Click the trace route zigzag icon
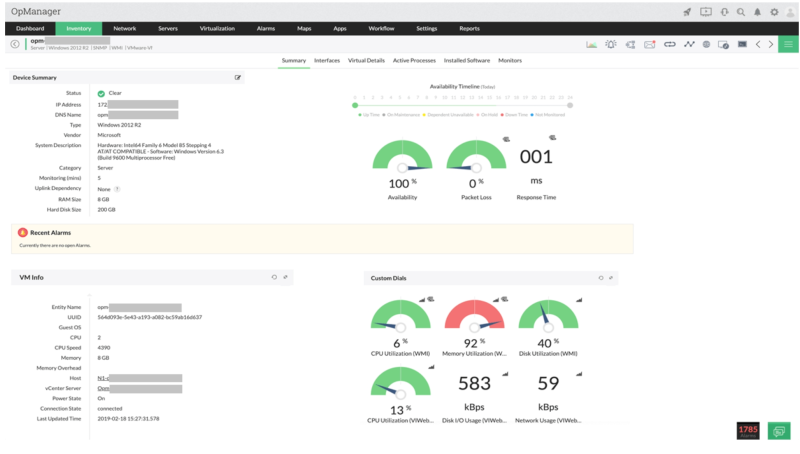Image resolution: width=800 pixels, height=454 pixels. point(689,44)
